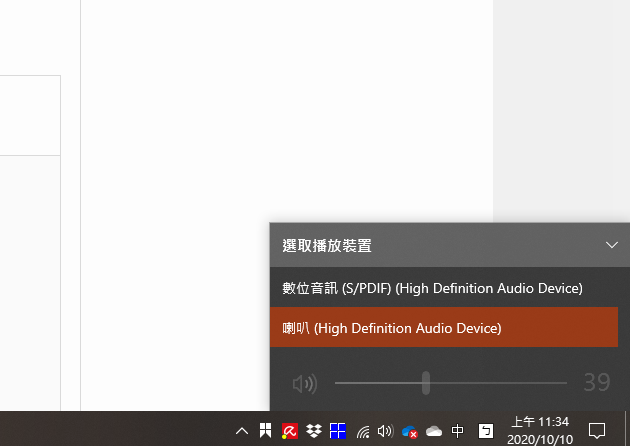Open the blue grid tray icon

338,431
